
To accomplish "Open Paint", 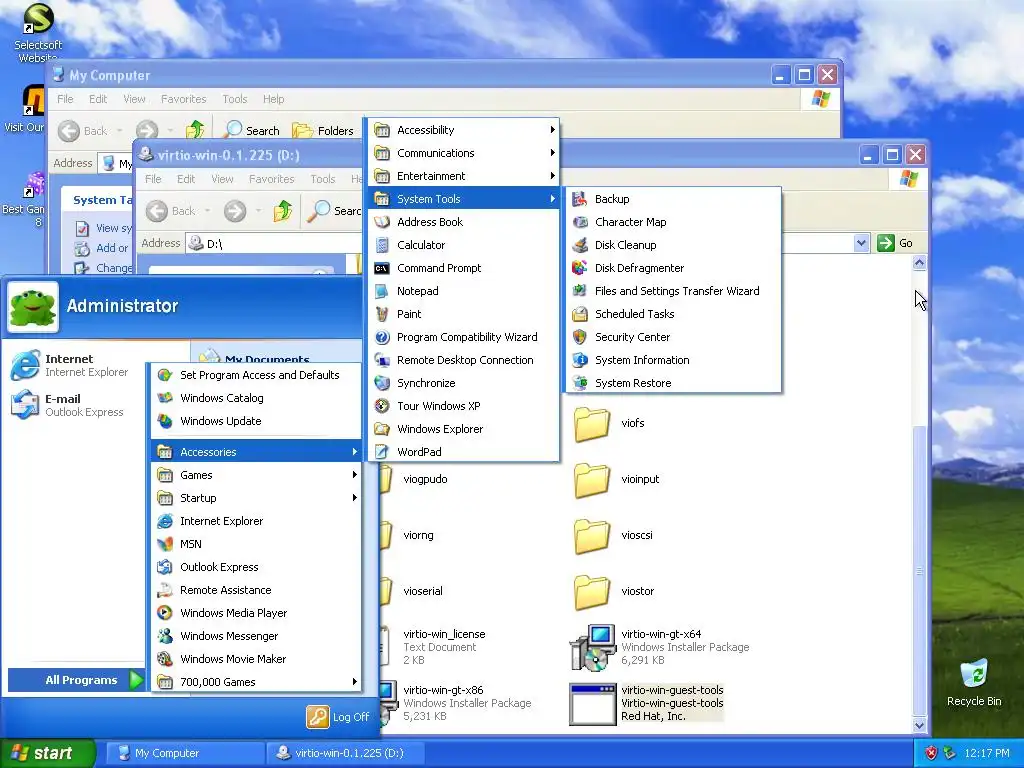I will point(464,314).
